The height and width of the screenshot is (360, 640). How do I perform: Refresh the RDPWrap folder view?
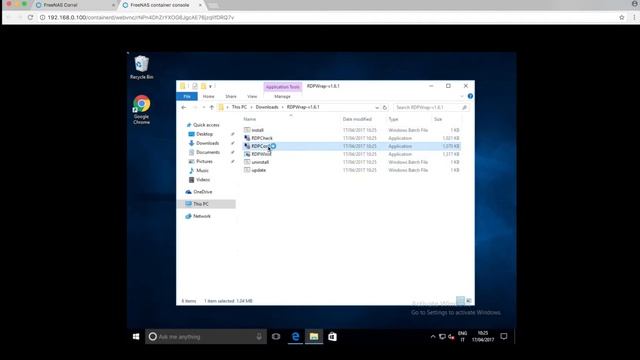(384, 107)
